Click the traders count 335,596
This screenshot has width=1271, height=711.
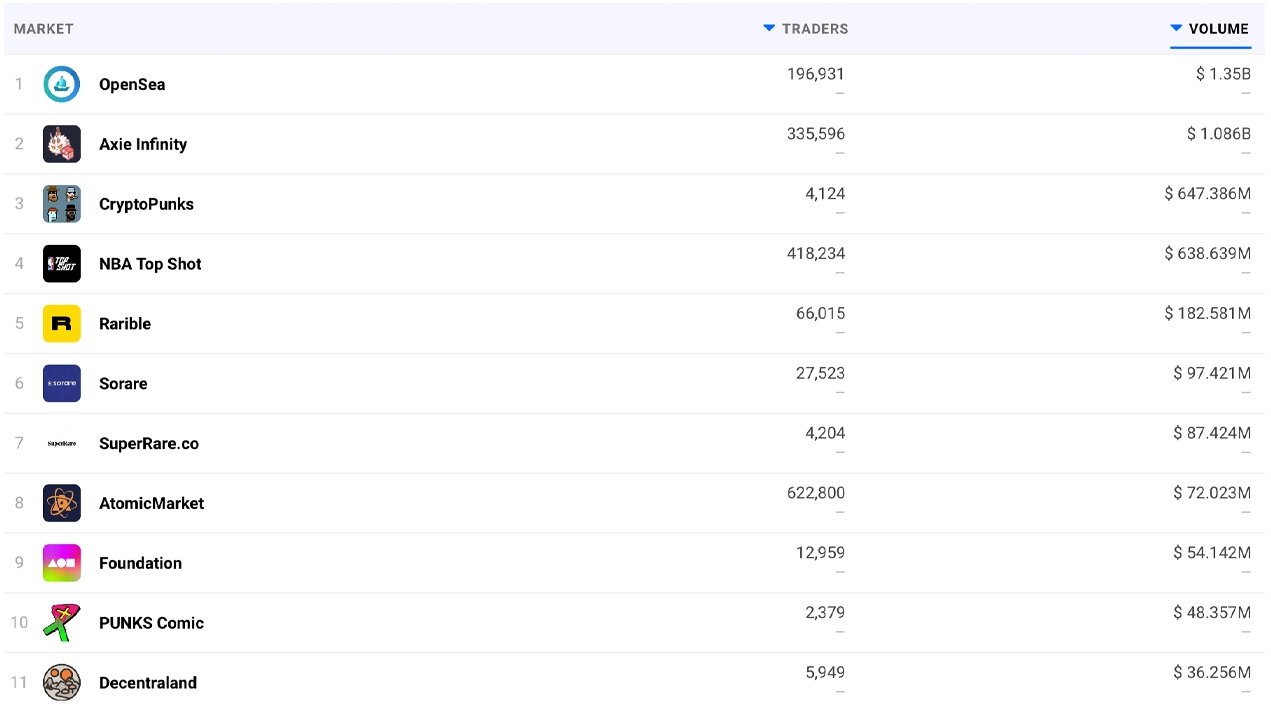816,134
